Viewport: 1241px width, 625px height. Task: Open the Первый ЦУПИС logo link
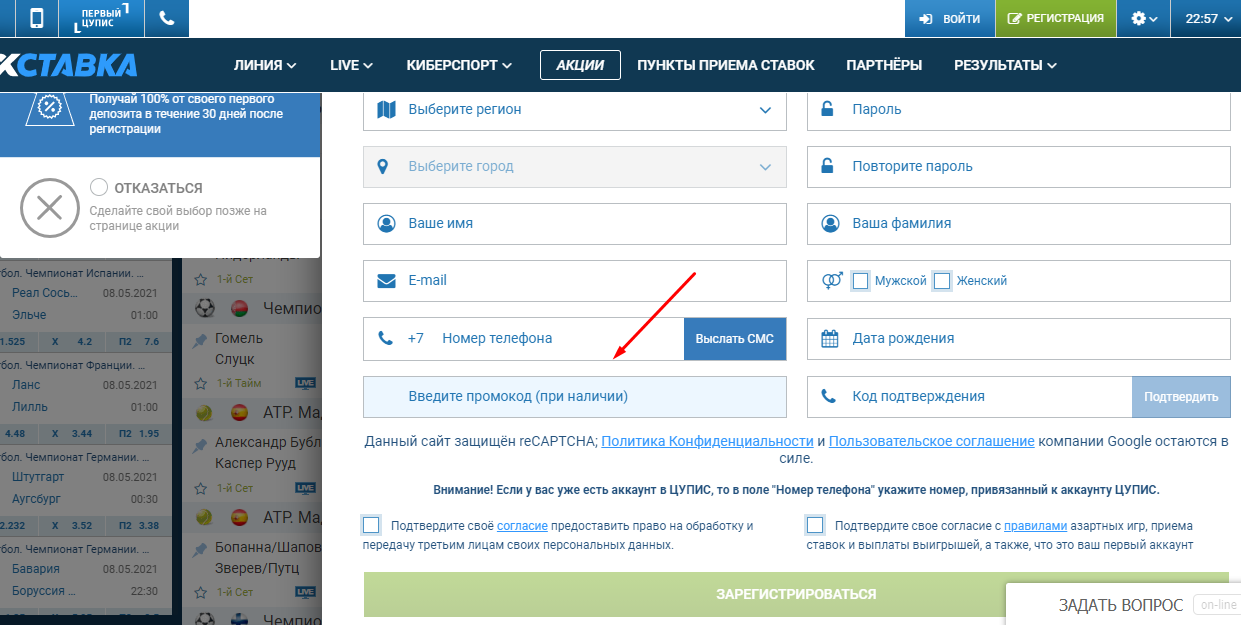point(101,18)
